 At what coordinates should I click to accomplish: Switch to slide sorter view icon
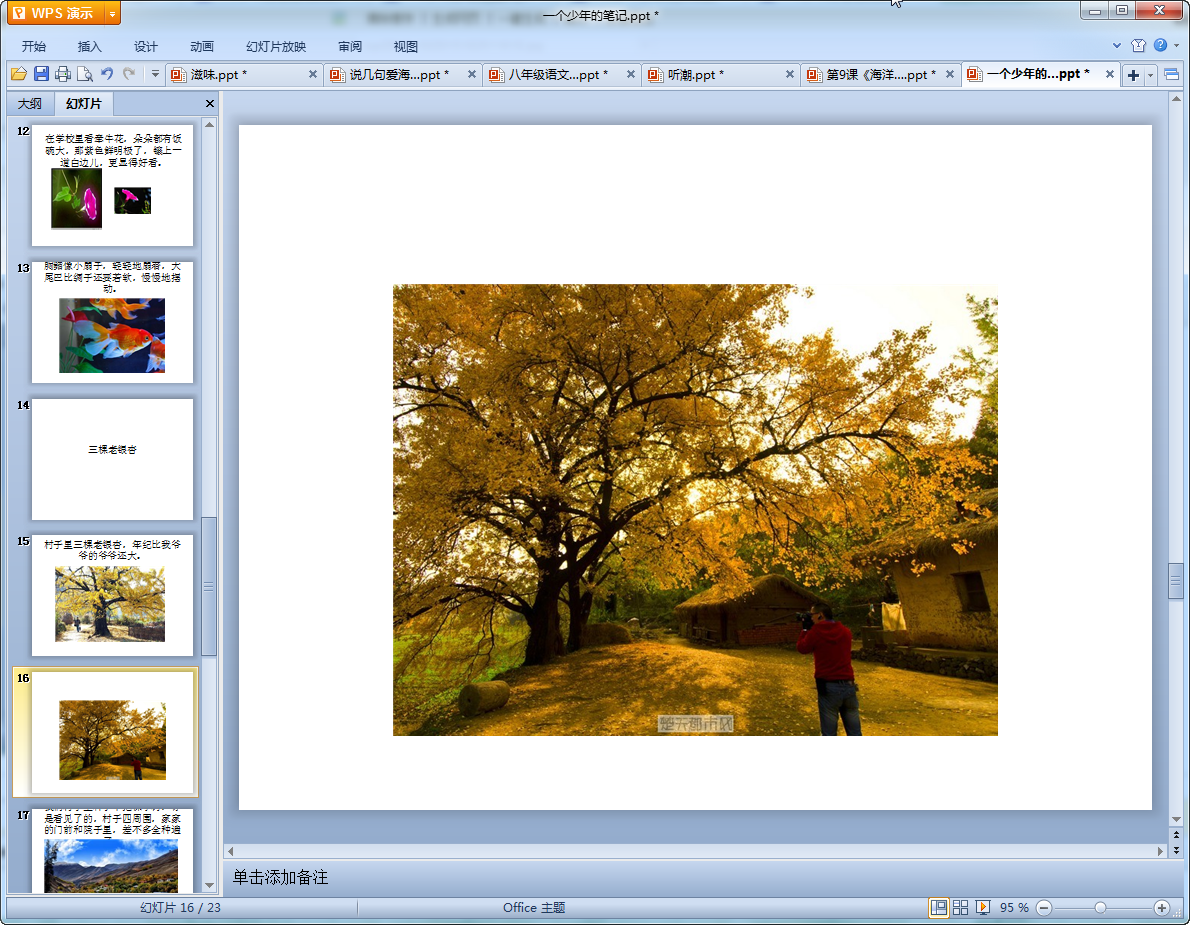click(x=961, y=908)
